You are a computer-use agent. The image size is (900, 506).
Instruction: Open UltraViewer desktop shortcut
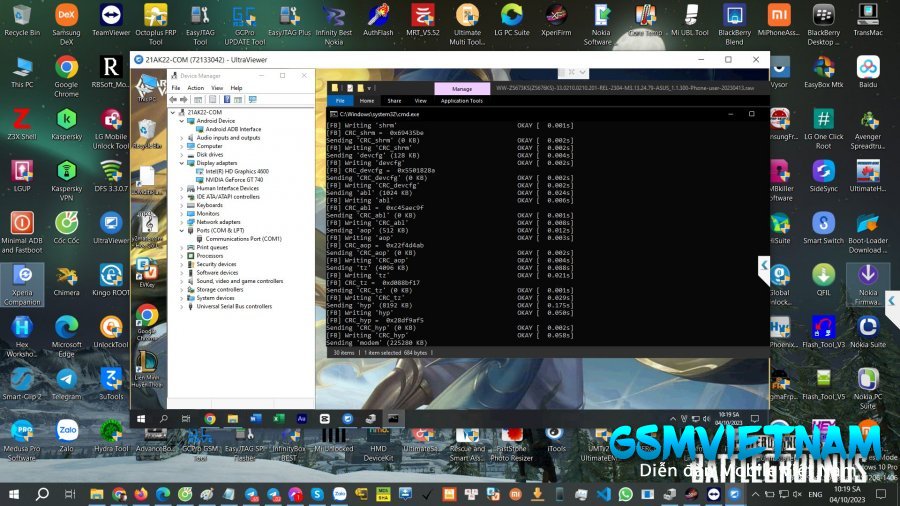click(111, 228)
